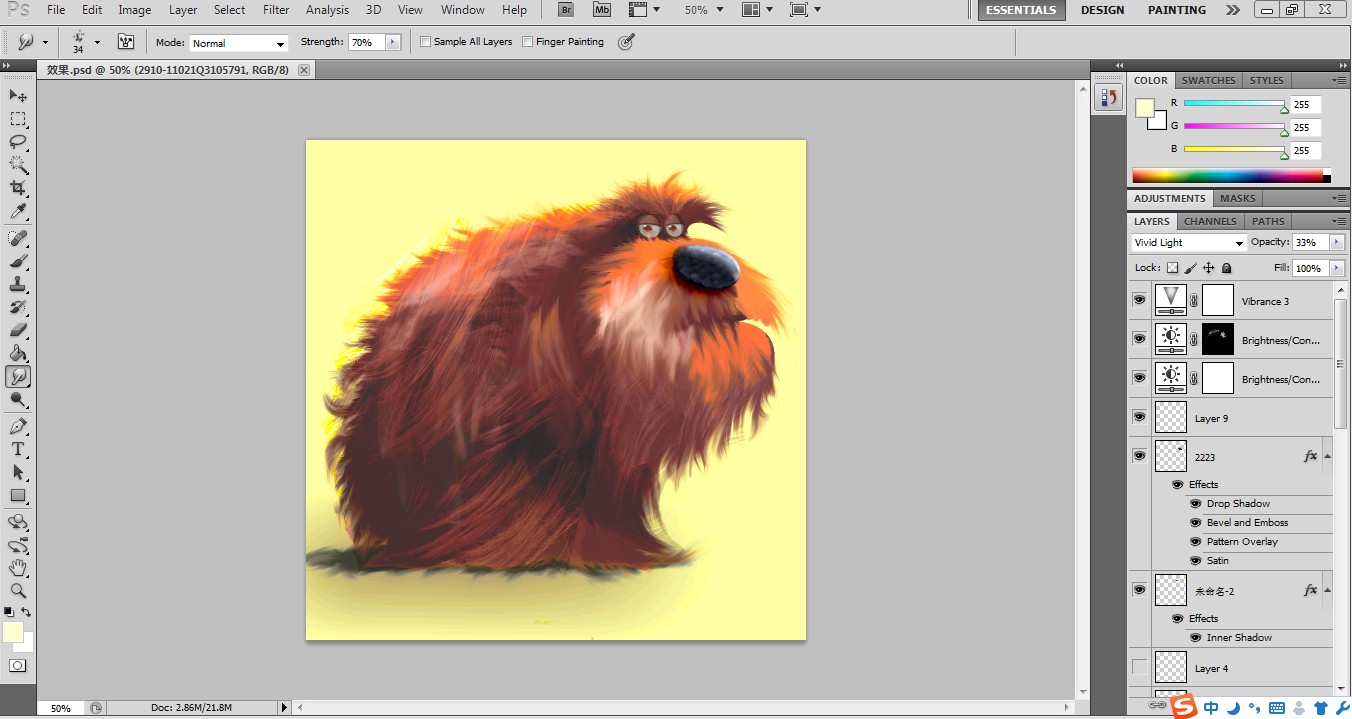Viewport: 1352px width, 719px height.
Task: Click the foreground color swatch in Color panel
Action: (1144, 107)
